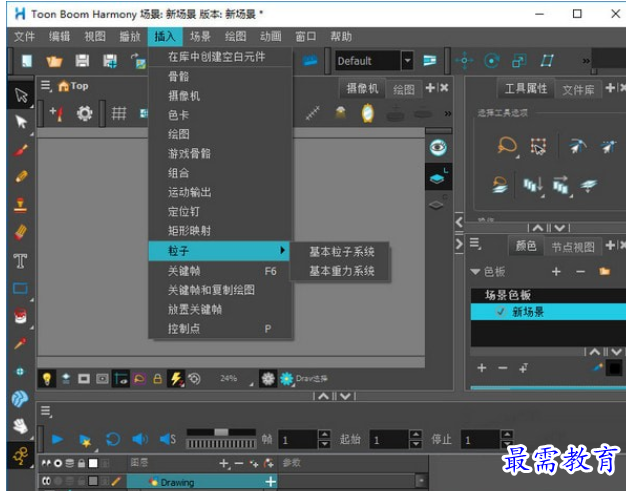Screen dimensions: 626x491
Task: Select the Hand grabber tool
Action: click(x=21, y=426)
